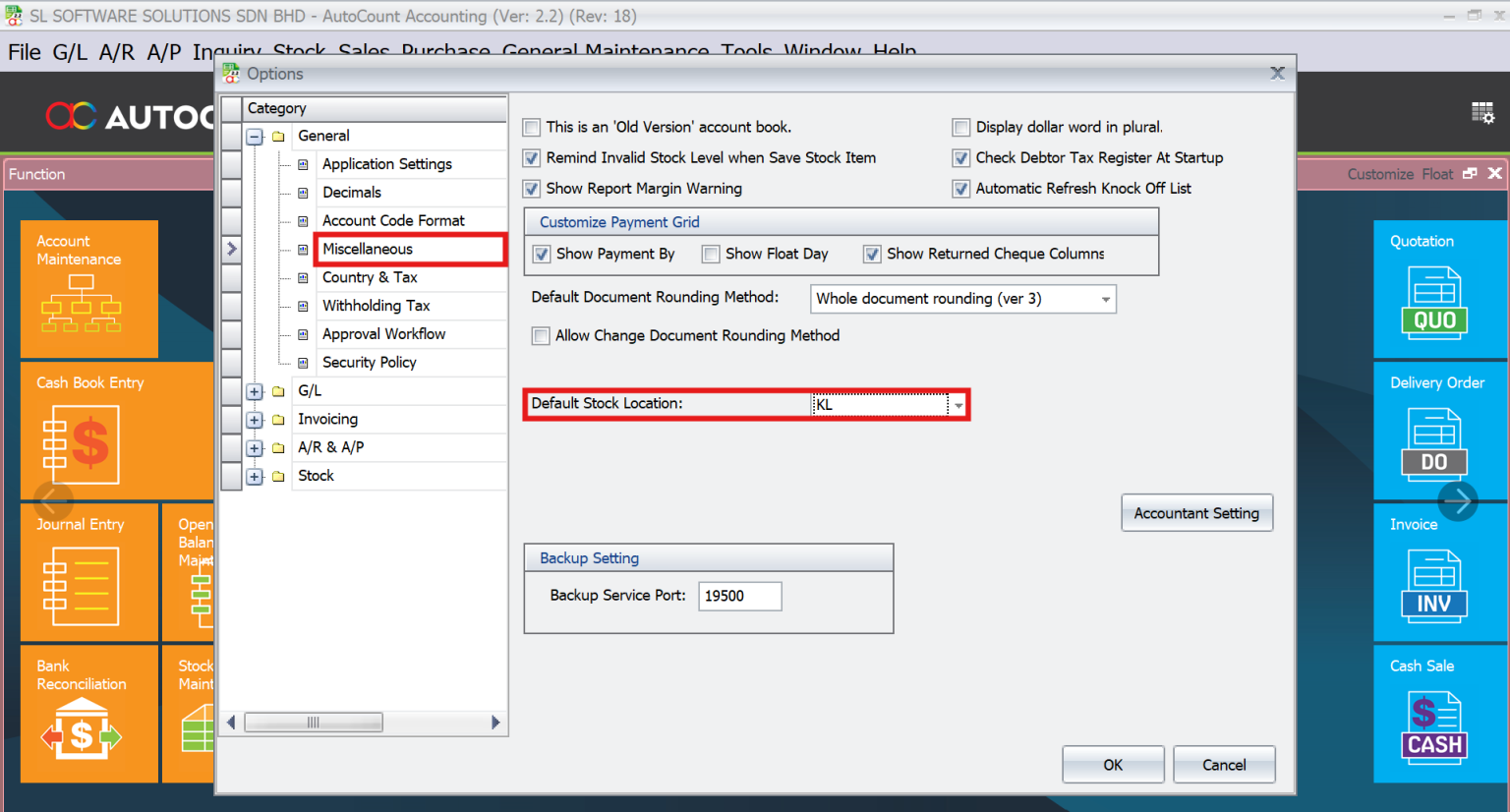Click the Accountant Setting button
Image resolution: width=1510 pixels, height=812 pixels.
coord(1196,512)
